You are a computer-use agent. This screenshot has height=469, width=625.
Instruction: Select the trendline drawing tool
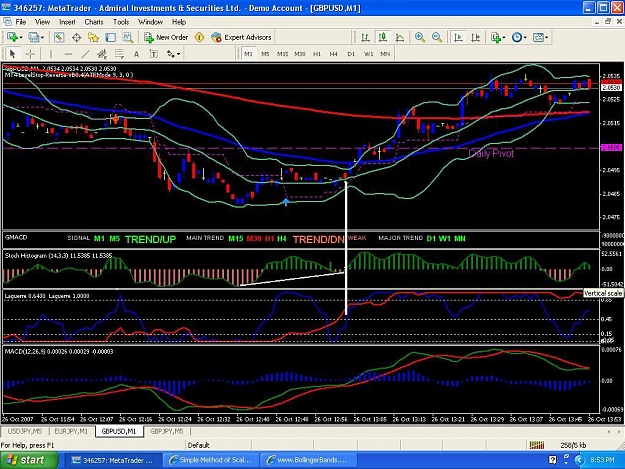pyautogui.click(x=85, y=54)
